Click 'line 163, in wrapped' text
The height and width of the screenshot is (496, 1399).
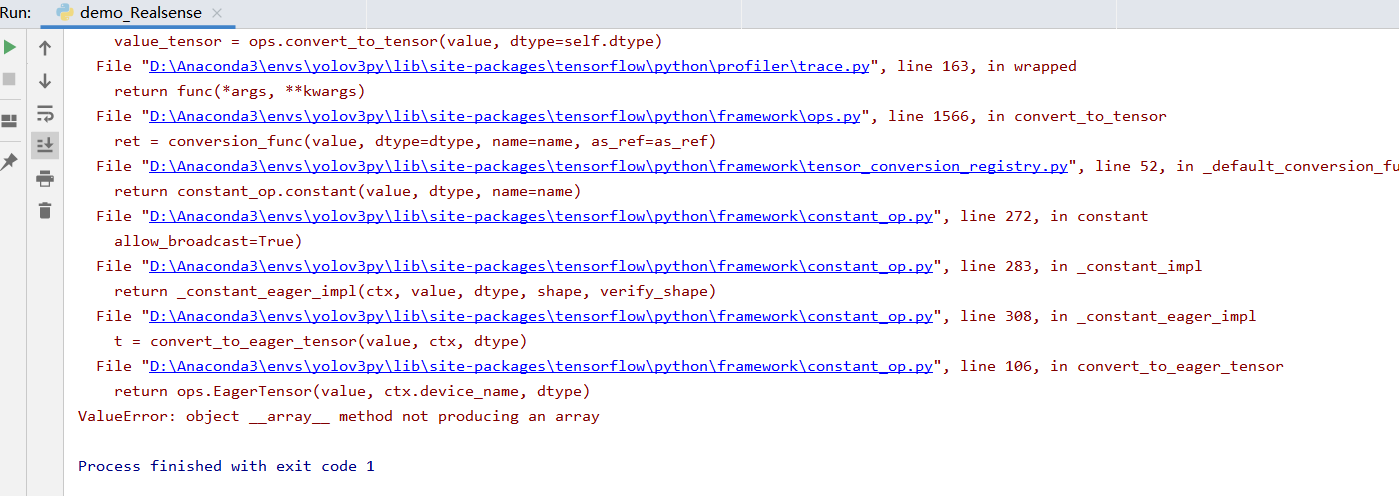(987, 66)
